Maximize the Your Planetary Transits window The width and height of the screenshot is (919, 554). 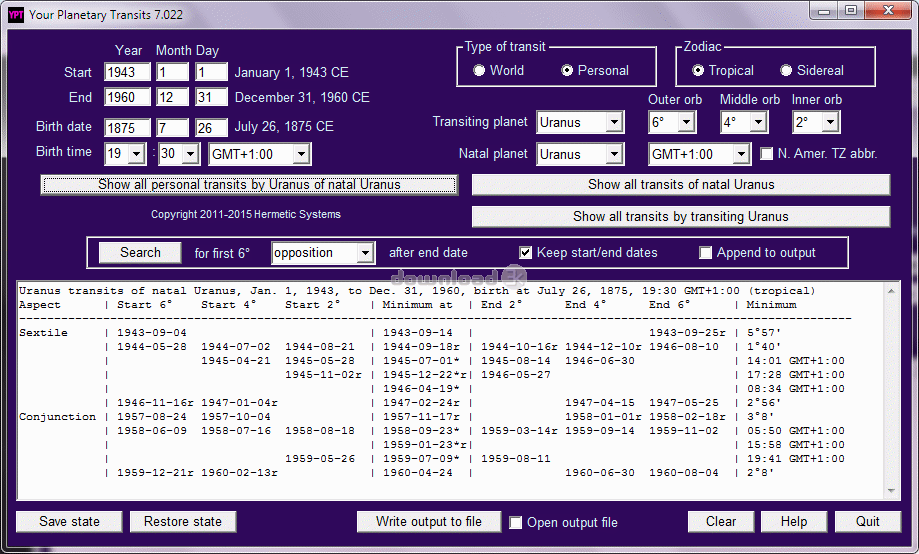851,11
